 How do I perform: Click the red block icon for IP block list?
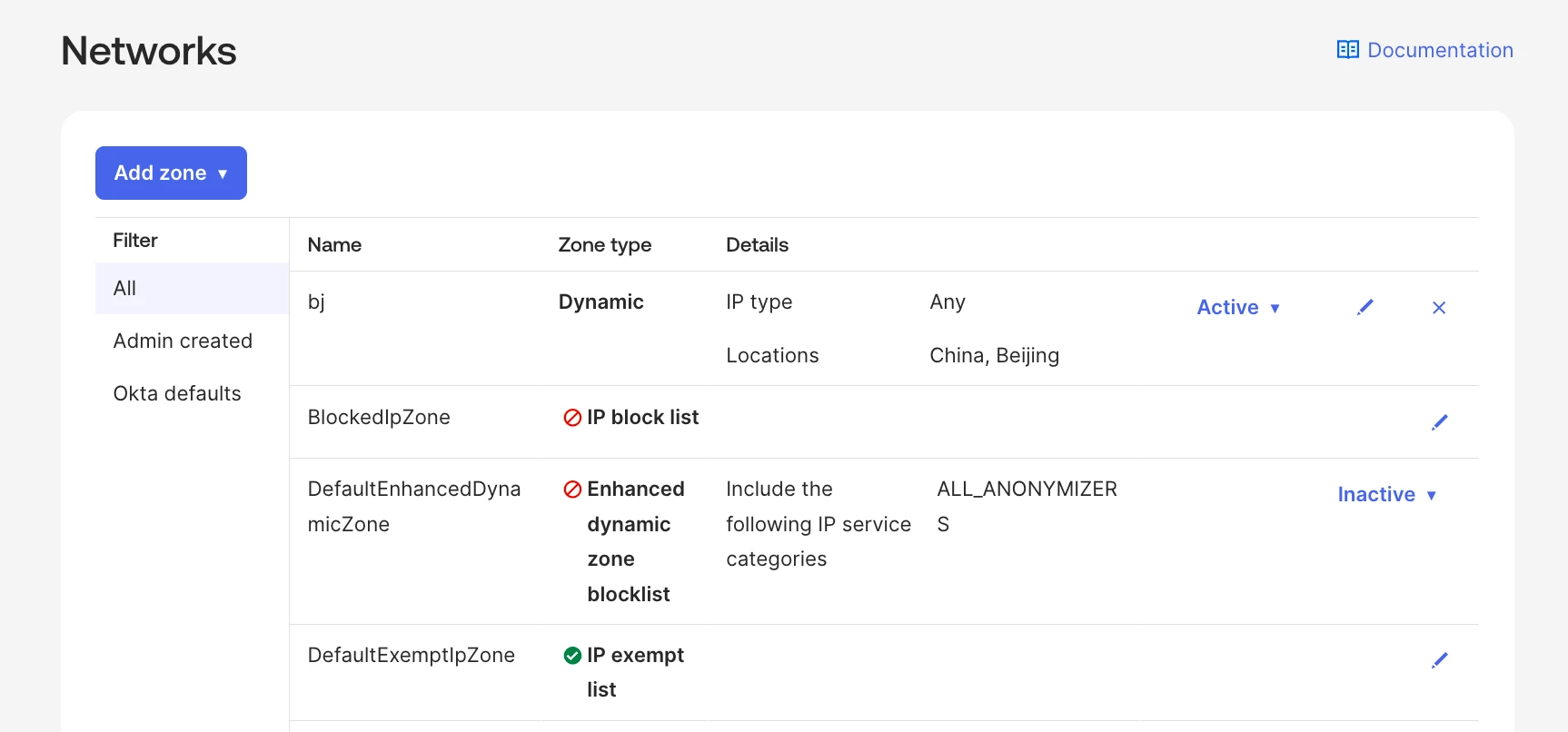[x=572, y=418]
